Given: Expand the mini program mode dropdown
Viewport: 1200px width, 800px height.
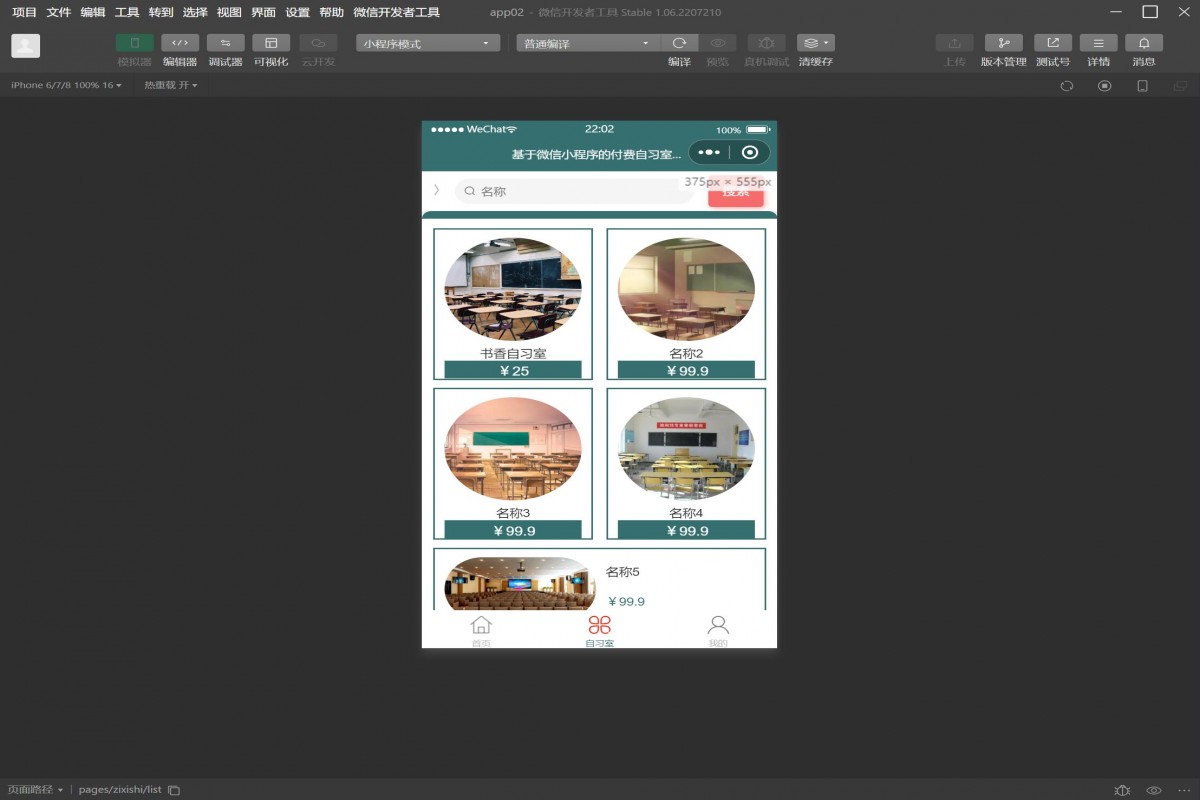Looking at the screenshot, I should [x=428, y=43].
